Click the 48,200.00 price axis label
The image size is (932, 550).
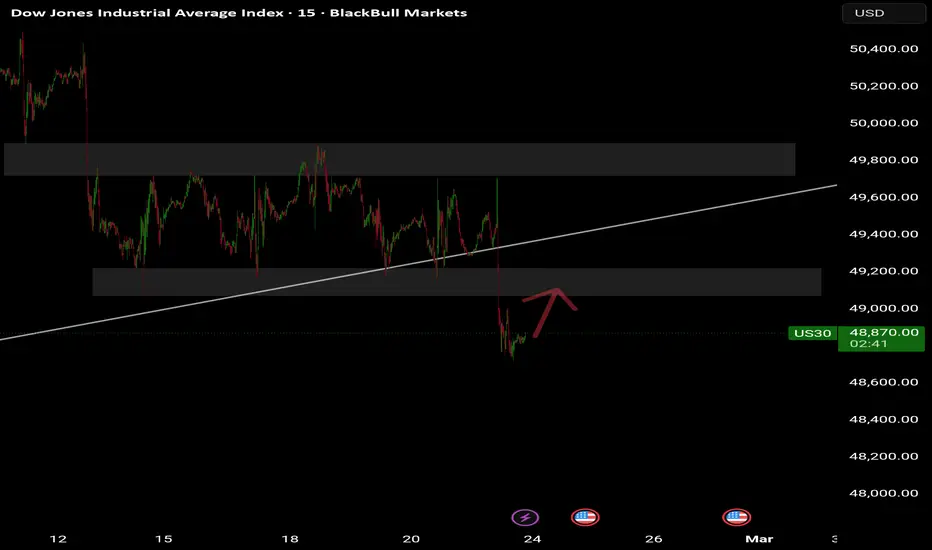[884, 456]
